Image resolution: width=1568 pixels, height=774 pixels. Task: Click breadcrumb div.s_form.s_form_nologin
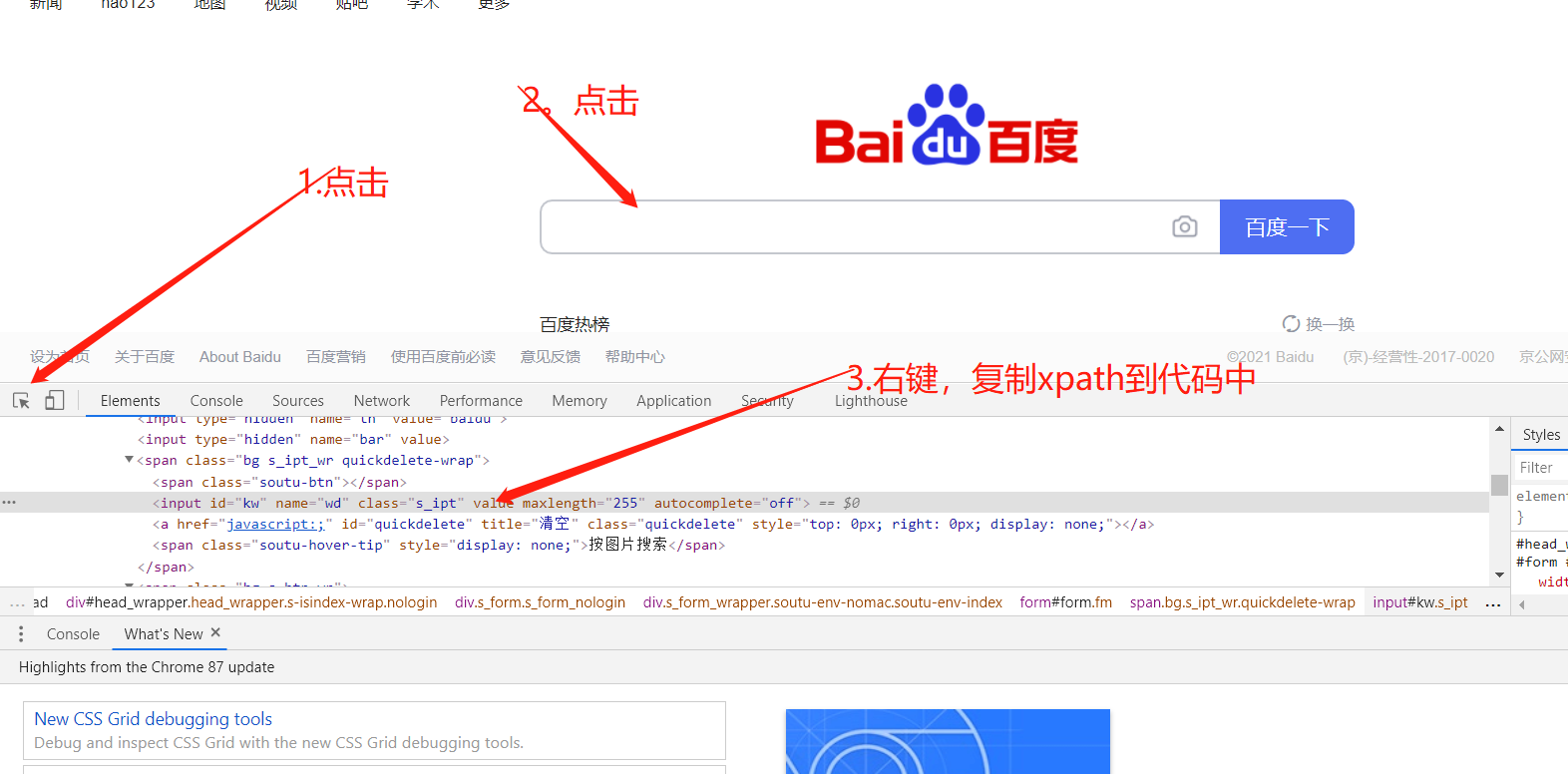[540, 602]
